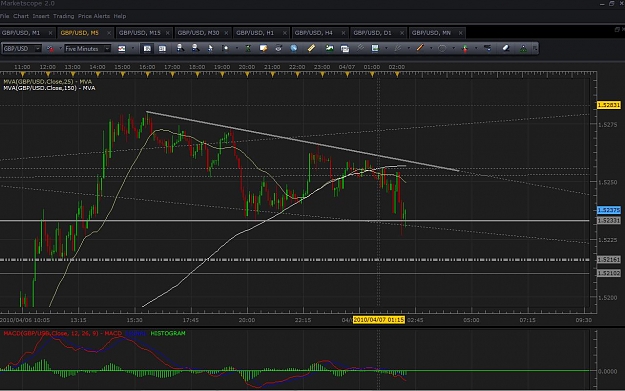
Task: Expand the arrow beside the crosshair icon
Action: coord(237,48)
